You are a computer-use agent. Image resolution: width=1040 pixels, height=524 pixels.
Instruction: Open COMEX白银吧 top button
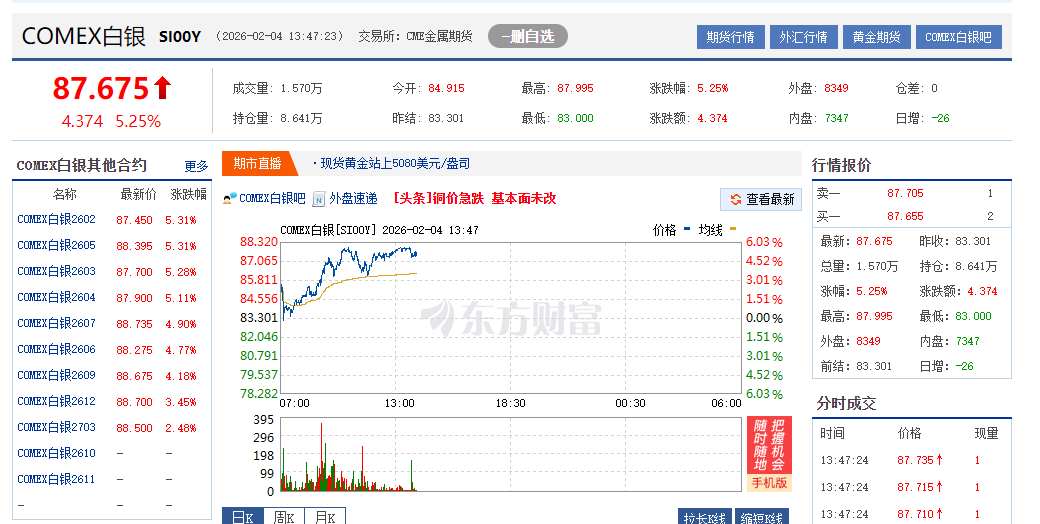[x=958, y=37]
